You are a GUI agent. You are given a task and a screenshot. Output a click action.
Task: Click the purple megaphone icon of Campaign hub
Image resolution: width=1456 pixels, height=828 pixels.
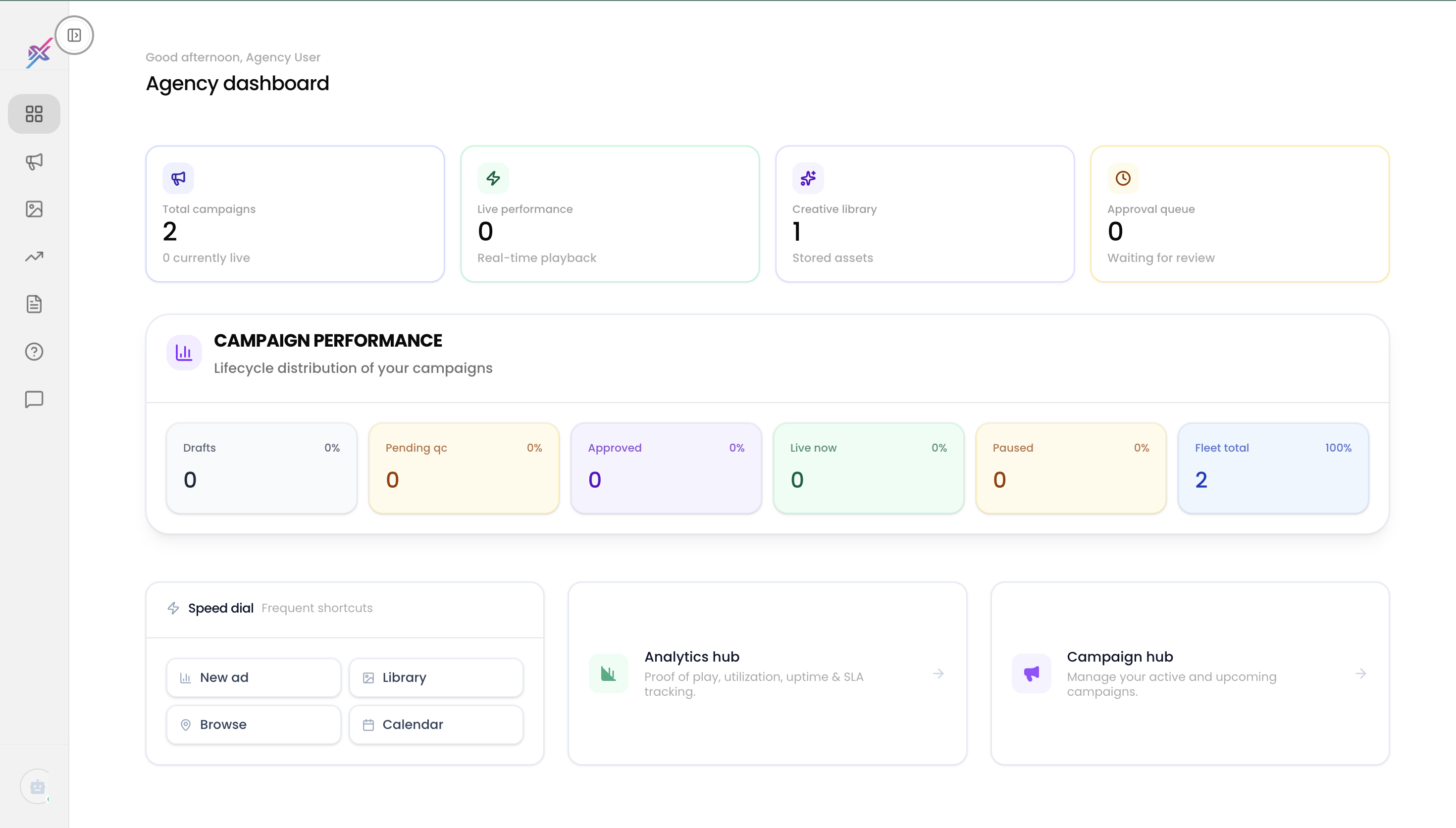(1031, 673)
